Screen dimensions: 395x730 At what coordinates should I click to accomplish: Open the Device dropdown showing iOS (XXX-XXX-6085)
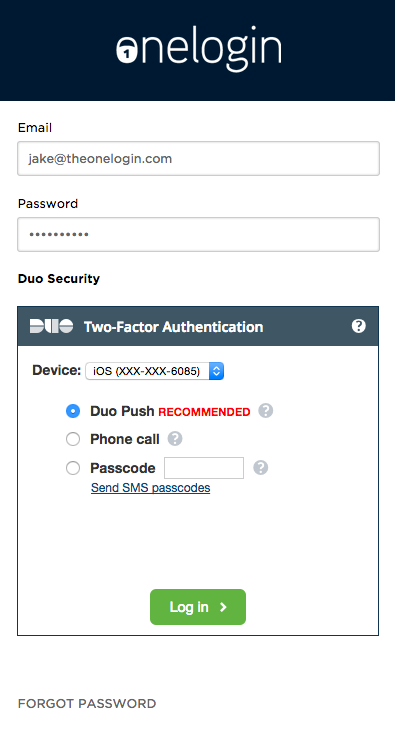(155, 371)
